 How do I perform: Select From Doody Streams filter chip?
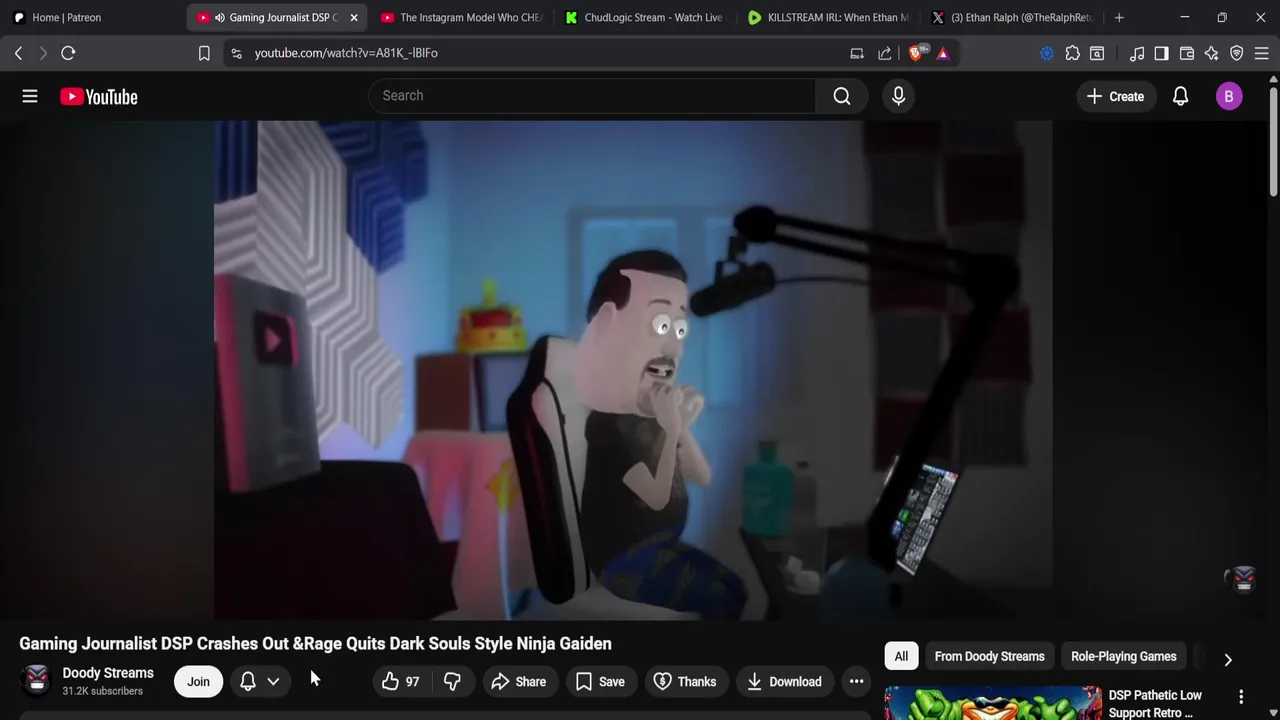[x=989, y=657]
